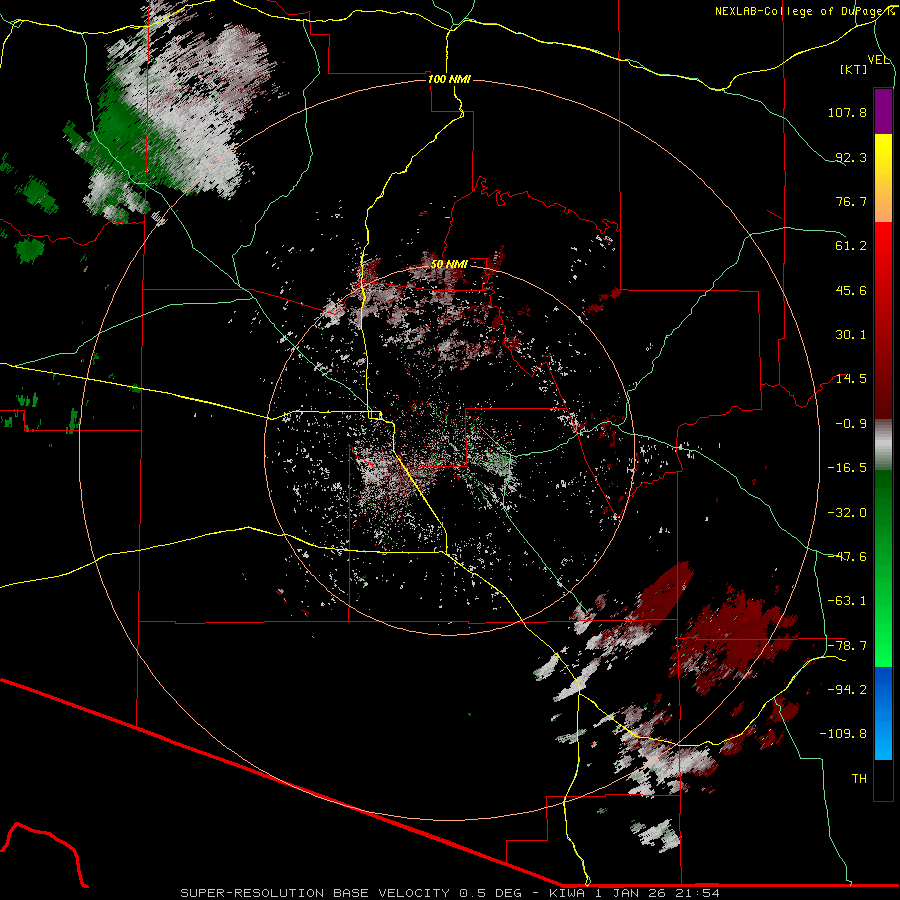Select the 92.3 value on the velocity scale
Image resolution: width=900 pixels, height=900 pixels.
[x=851, y=157]
